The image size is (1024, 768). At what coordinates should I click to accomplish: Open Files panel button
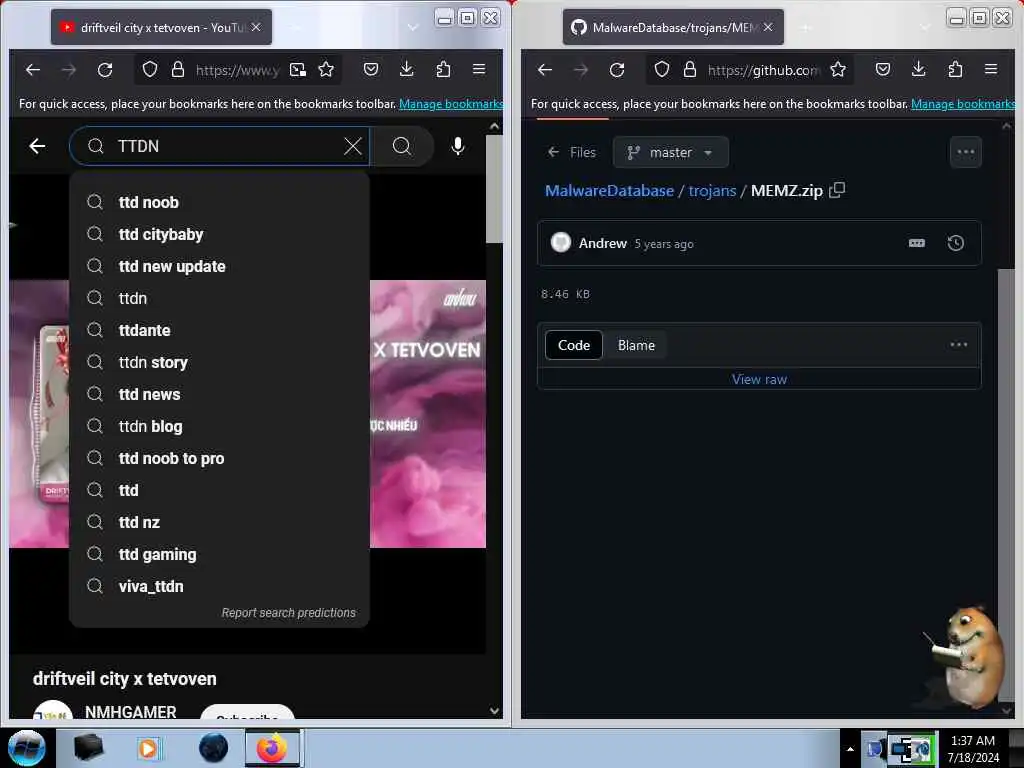571,152
